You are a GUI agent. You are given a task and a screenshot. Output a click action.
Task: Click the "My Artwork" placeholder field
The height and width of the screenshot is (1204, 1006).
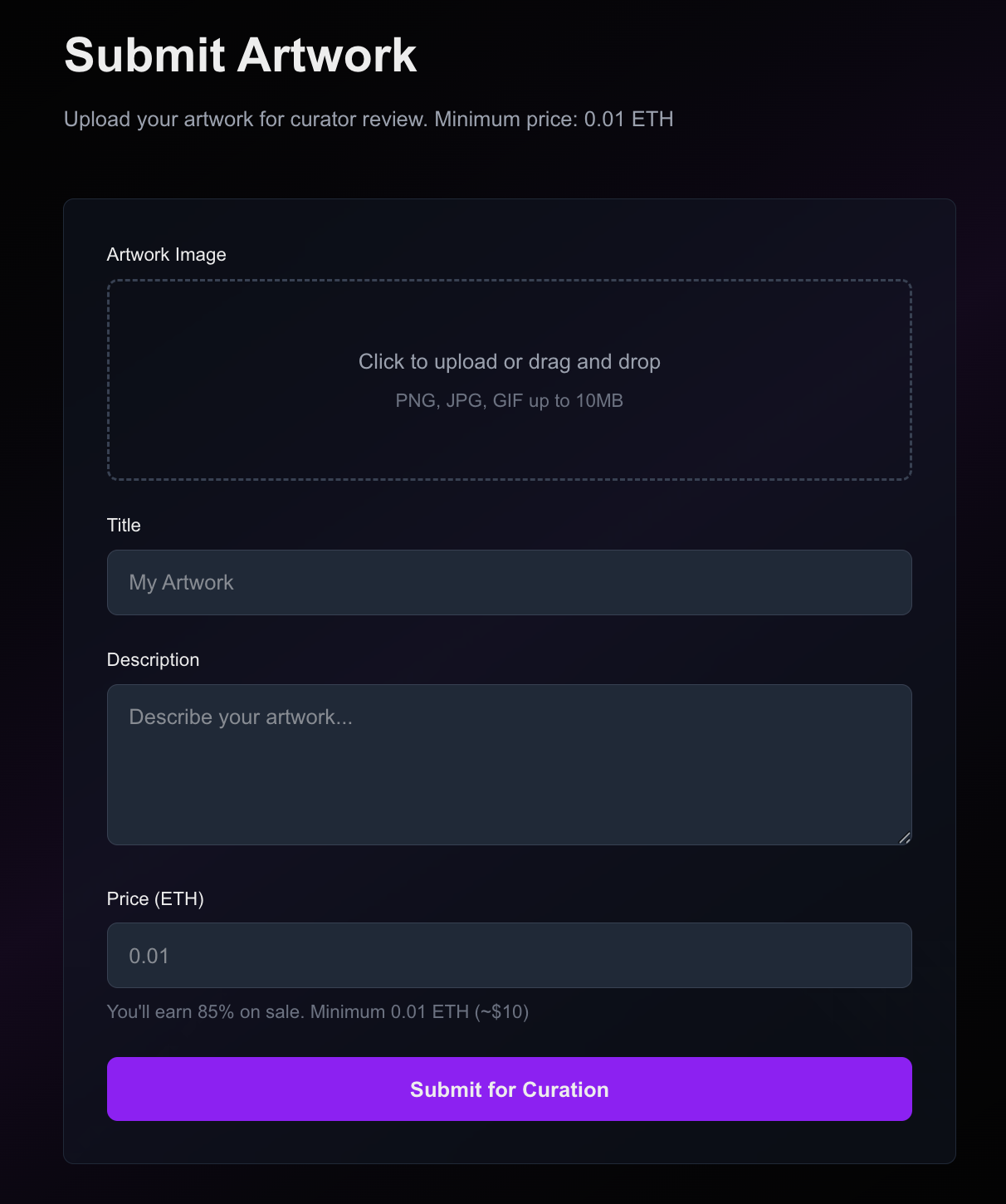509,582
